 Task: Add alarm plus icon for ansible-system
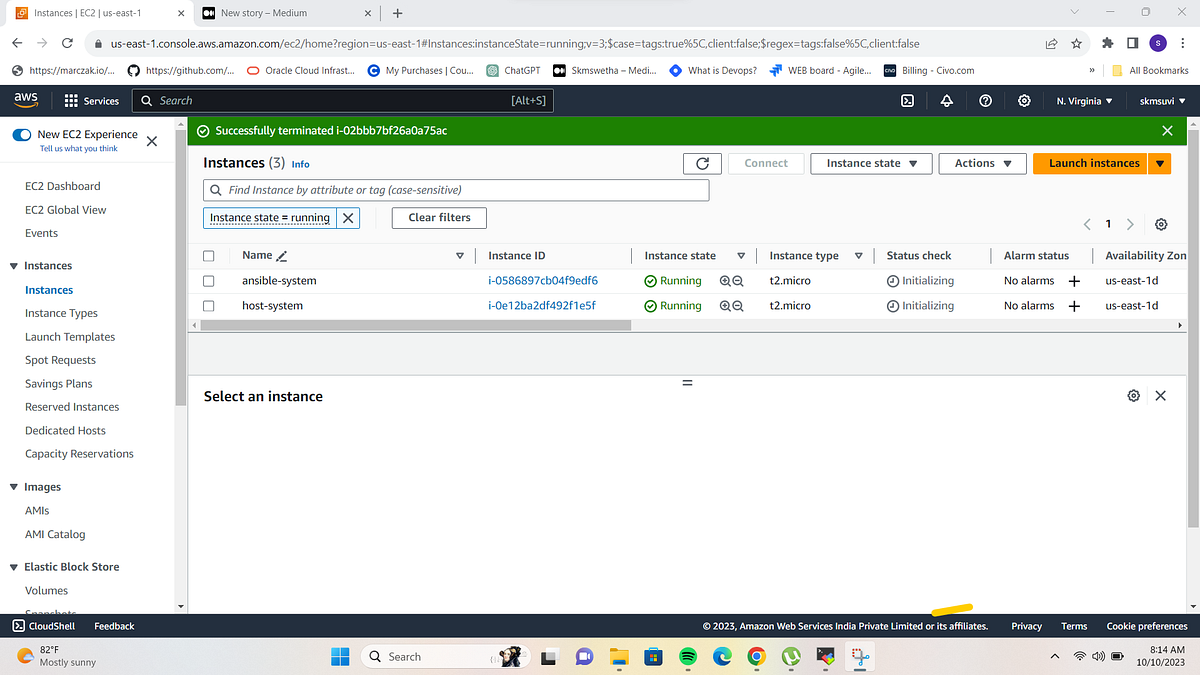[1074, 281]
